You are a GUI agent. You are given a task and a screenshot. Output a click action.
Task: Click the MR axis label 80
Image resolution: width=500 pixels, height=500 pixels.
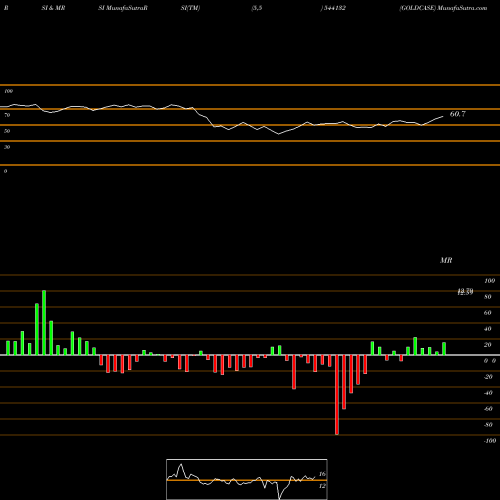click(x=488, y=297)
